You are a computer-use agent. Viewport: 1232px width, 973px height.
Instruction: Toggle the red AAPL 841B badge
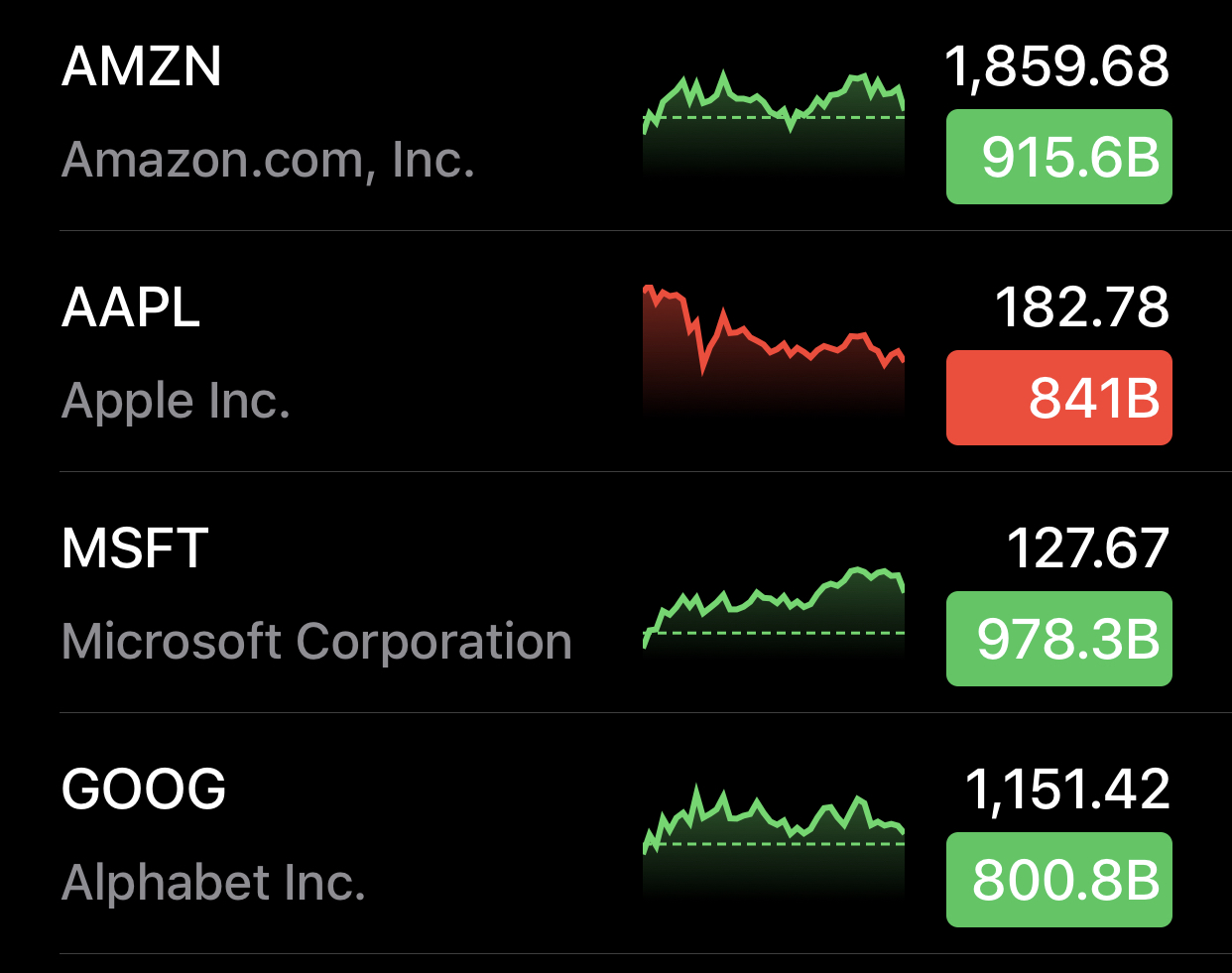coord(1058,398)
